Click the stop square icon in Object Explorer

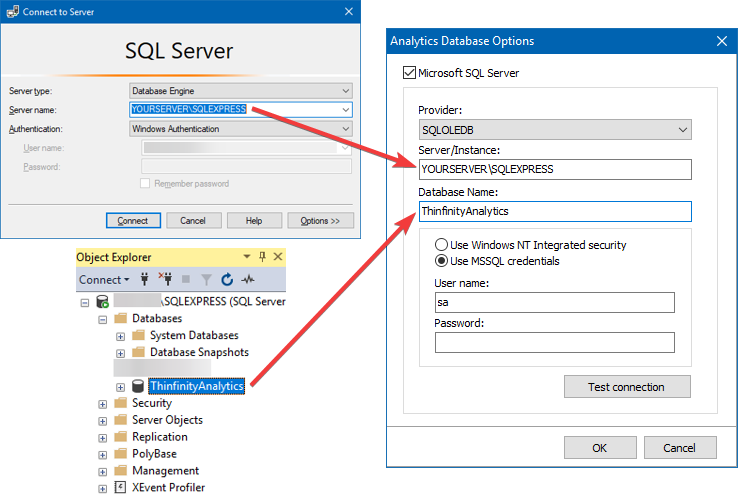(186, 279)
